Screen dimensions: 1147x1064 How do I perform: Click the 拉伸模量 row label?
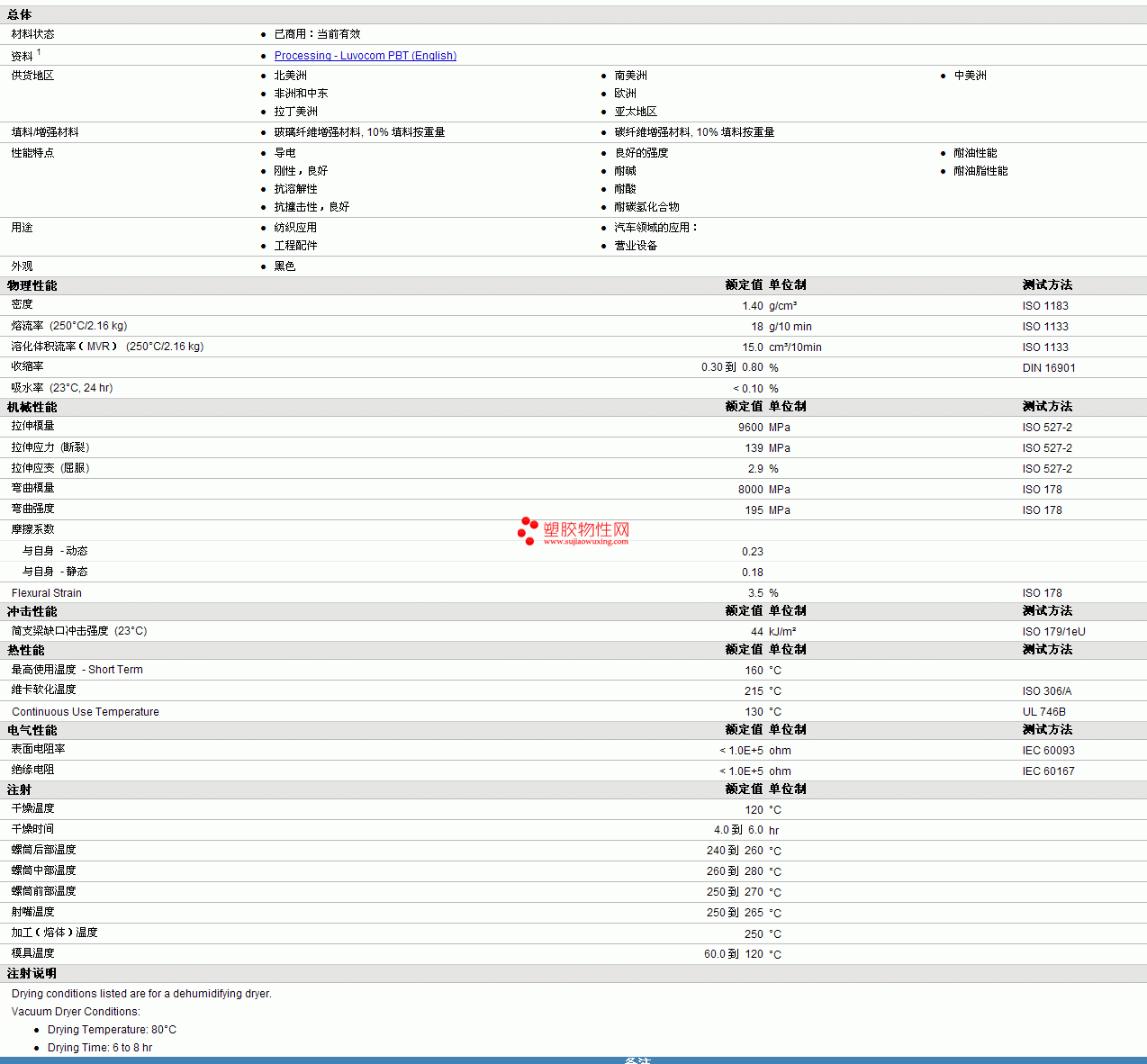point(32,426)
